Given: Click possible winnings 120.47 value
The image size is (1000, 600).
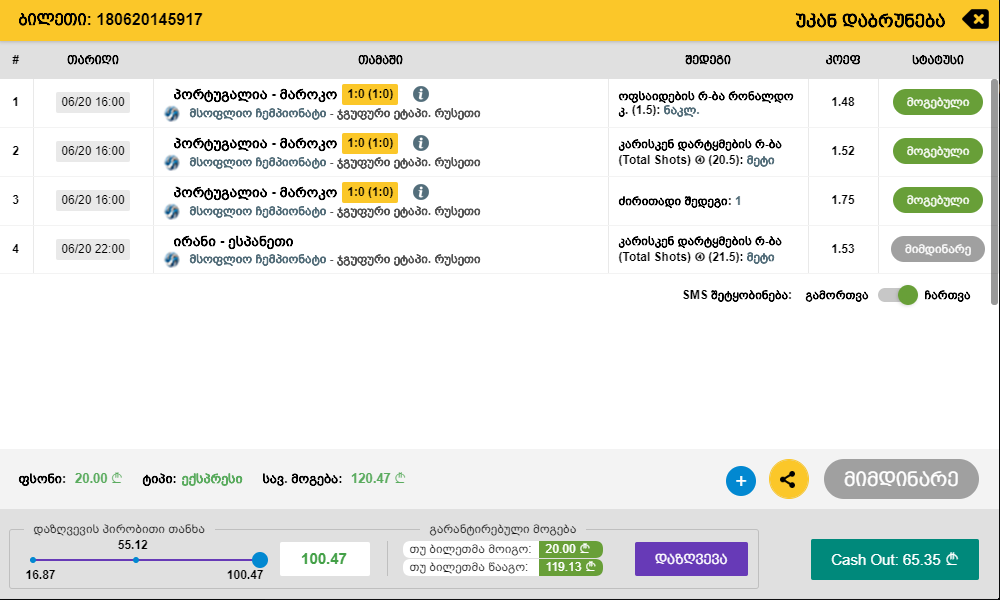Looking at the screenshot, I should point(378,478).
